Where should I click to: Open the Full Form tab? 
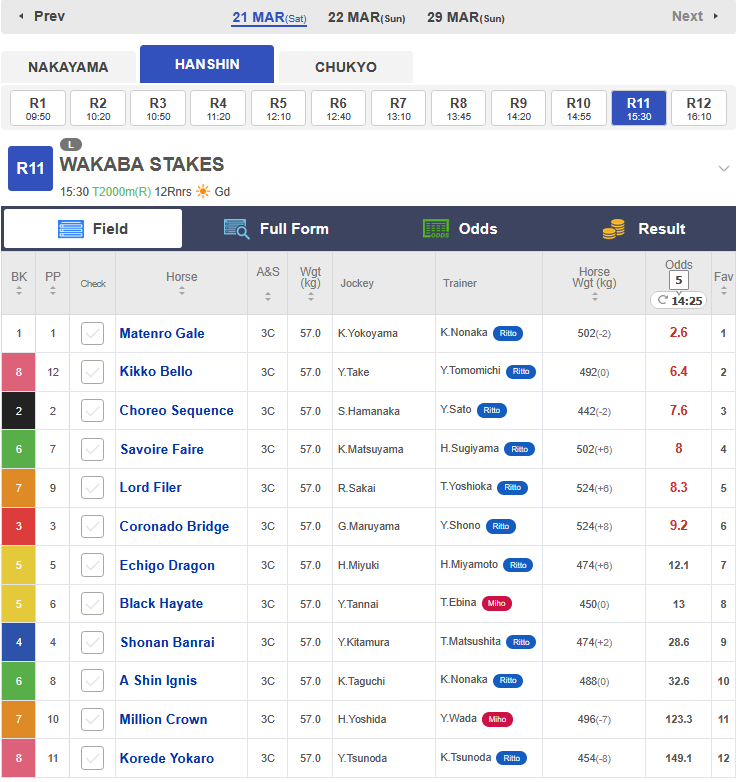click(277, 229)
